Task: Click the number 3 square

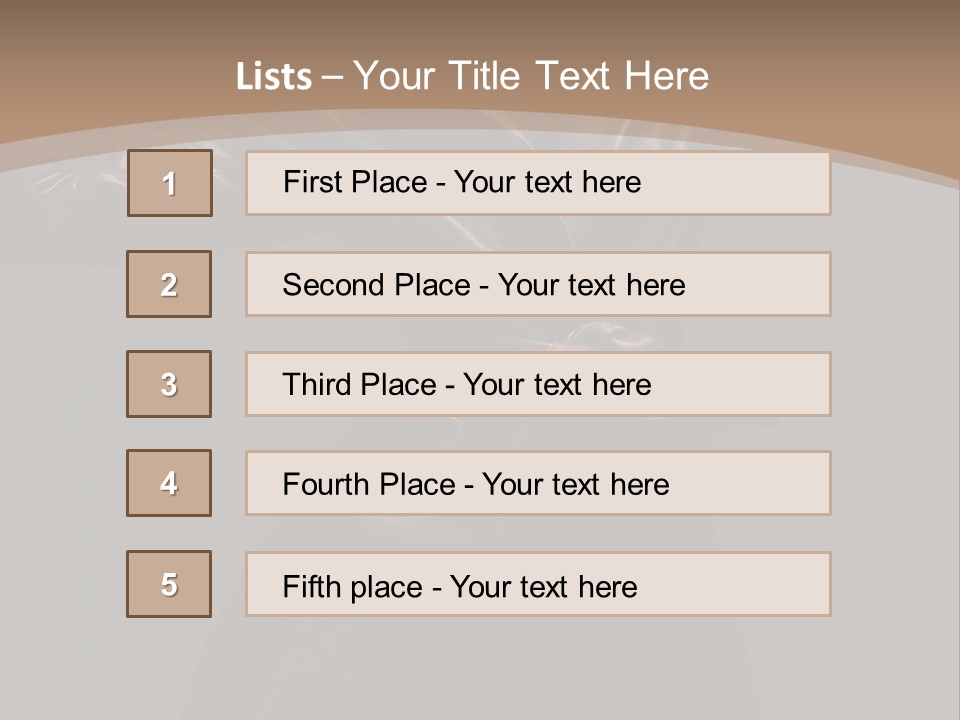Action: tap(169, 384)
